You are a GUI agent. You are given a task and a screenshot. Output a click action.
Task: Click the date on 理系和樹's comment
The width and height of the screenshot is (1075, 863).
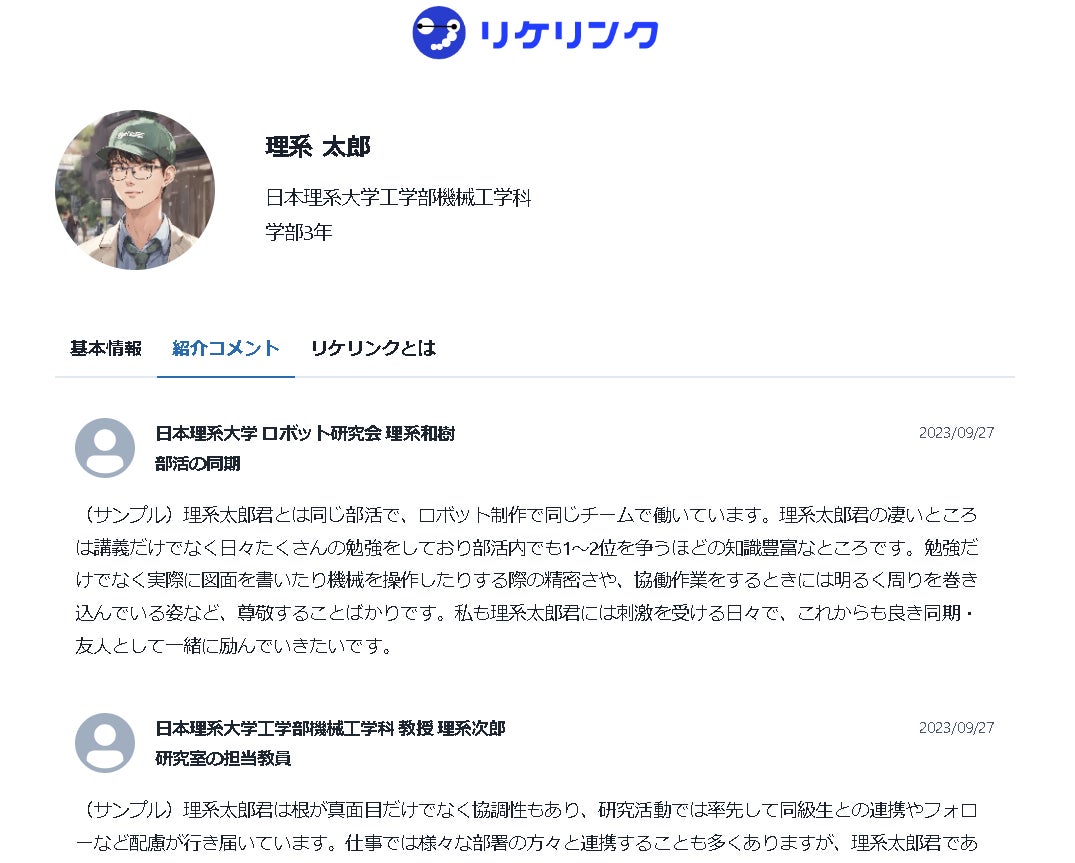click(x=956, y=433)
